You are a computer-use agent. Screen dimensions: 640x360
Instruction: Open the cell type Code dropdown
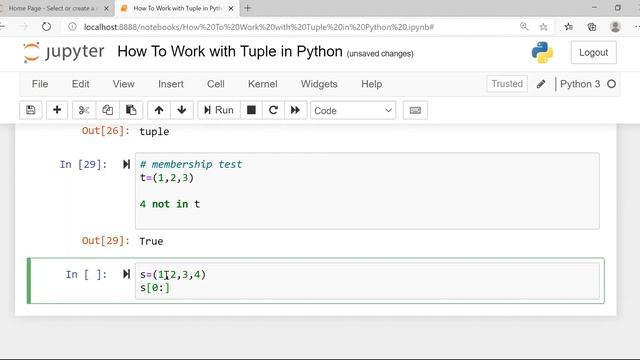coord(353,110)
